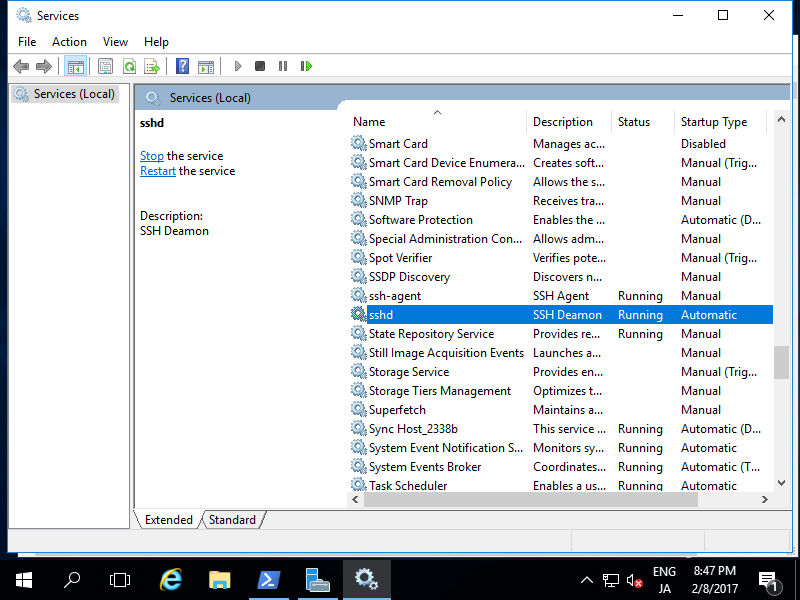Show hidden tray icons chevron
This screenshot has width=800, height=600.
point(587,580)
